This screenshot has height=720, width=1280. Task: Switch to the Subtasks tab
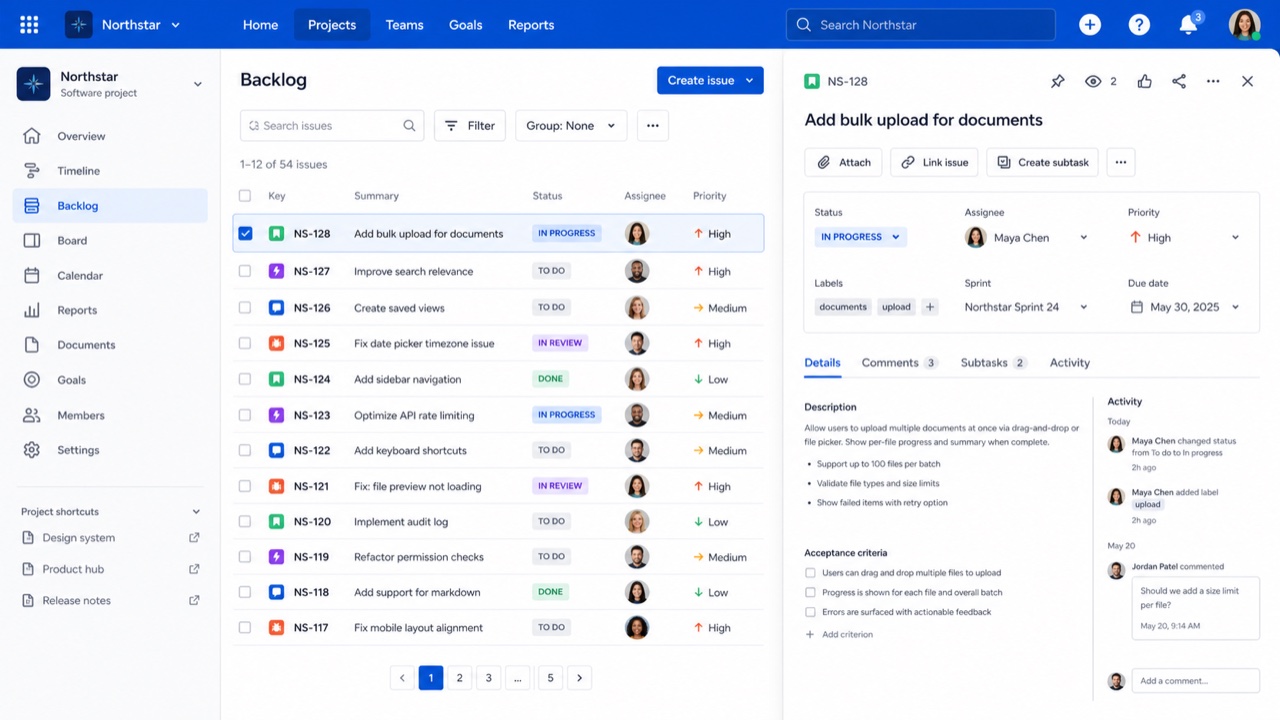tap(993, 363)
